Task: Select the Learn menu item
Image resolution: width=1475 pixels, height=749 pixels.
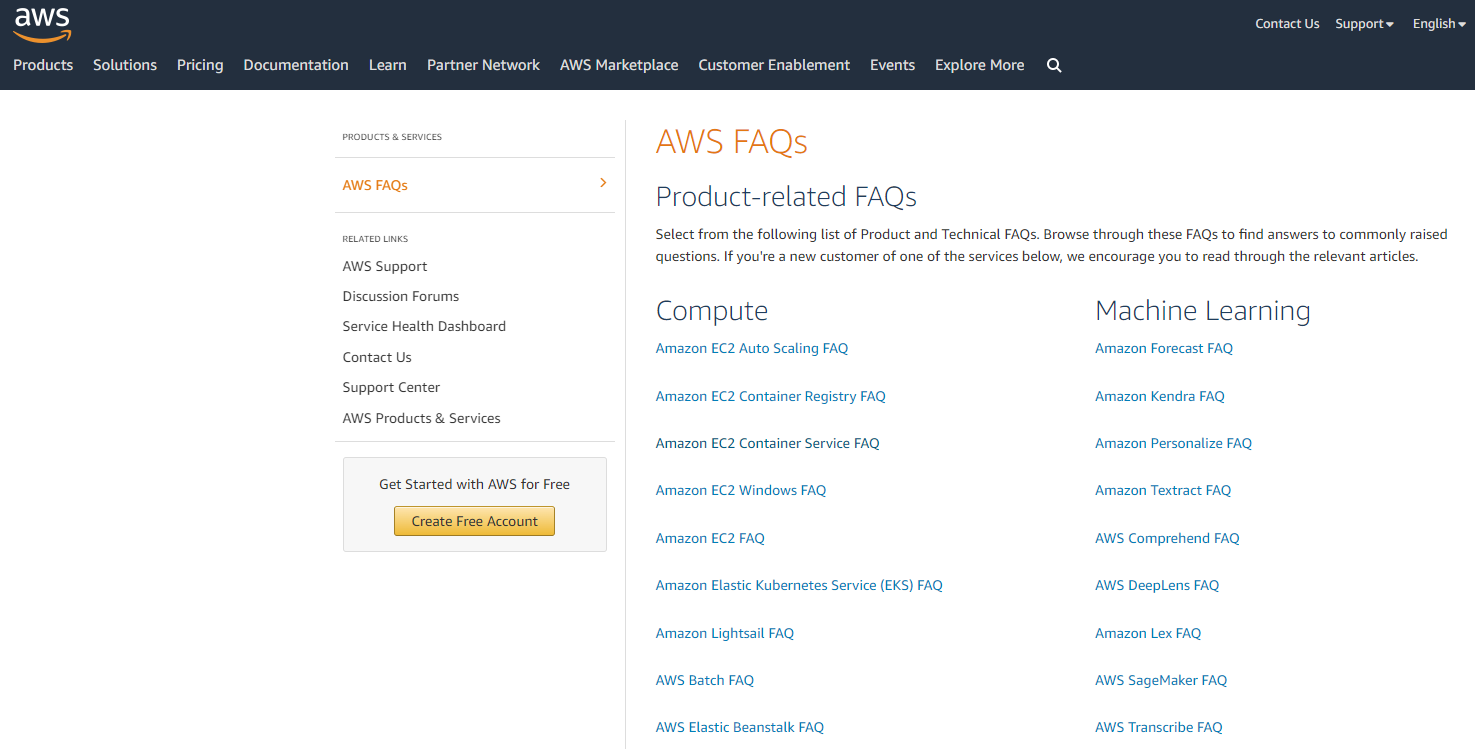Action: pyautogui.click(x=388, y=65)
